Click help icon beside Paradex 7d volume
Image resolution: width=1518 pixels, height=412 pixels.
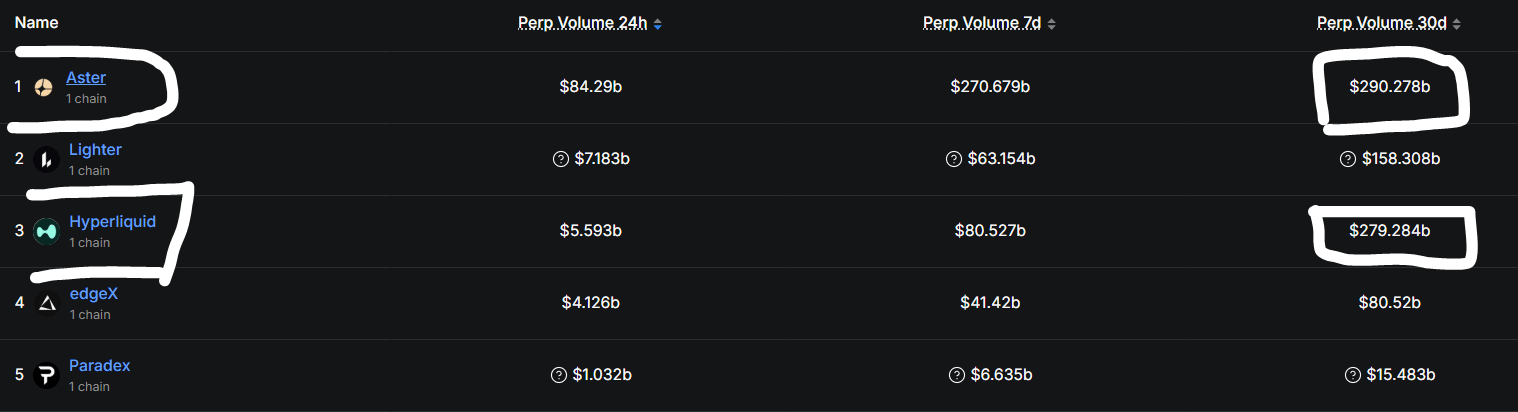pos(956,375)
